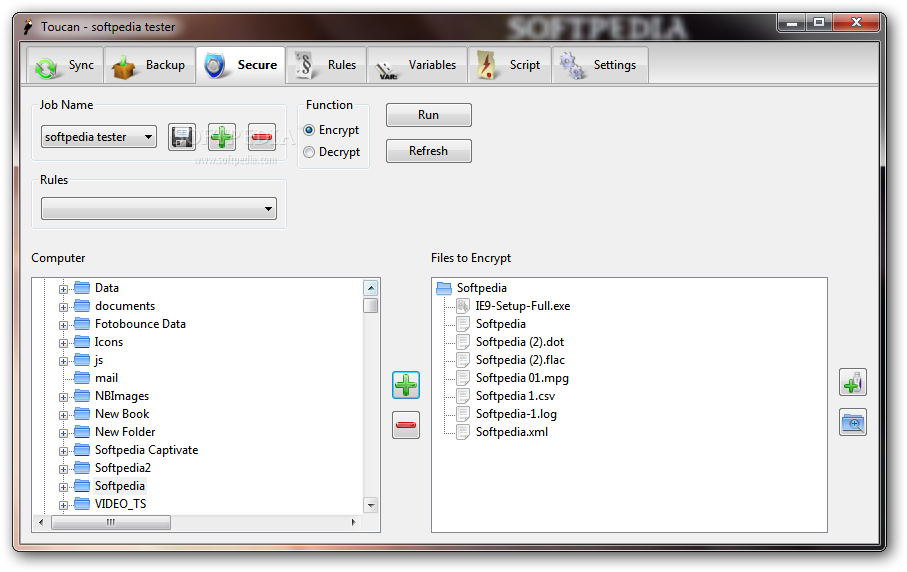
Task: Add a new job with green plus
Action: coord(222,137)
